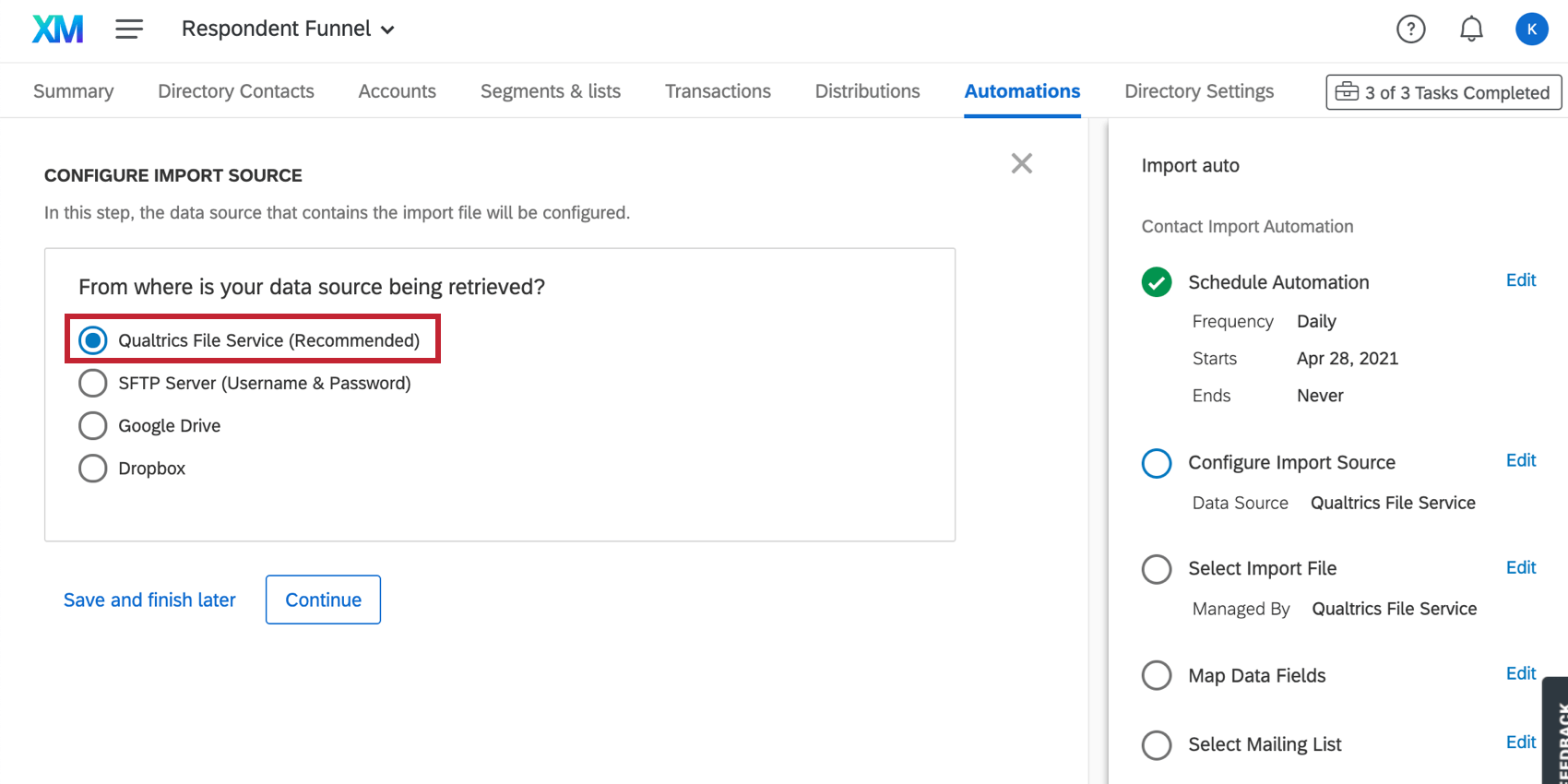Screen dimensions: 1568x784
Task: Click the Configure Import Source heading
Action: [x=173, y=175]
